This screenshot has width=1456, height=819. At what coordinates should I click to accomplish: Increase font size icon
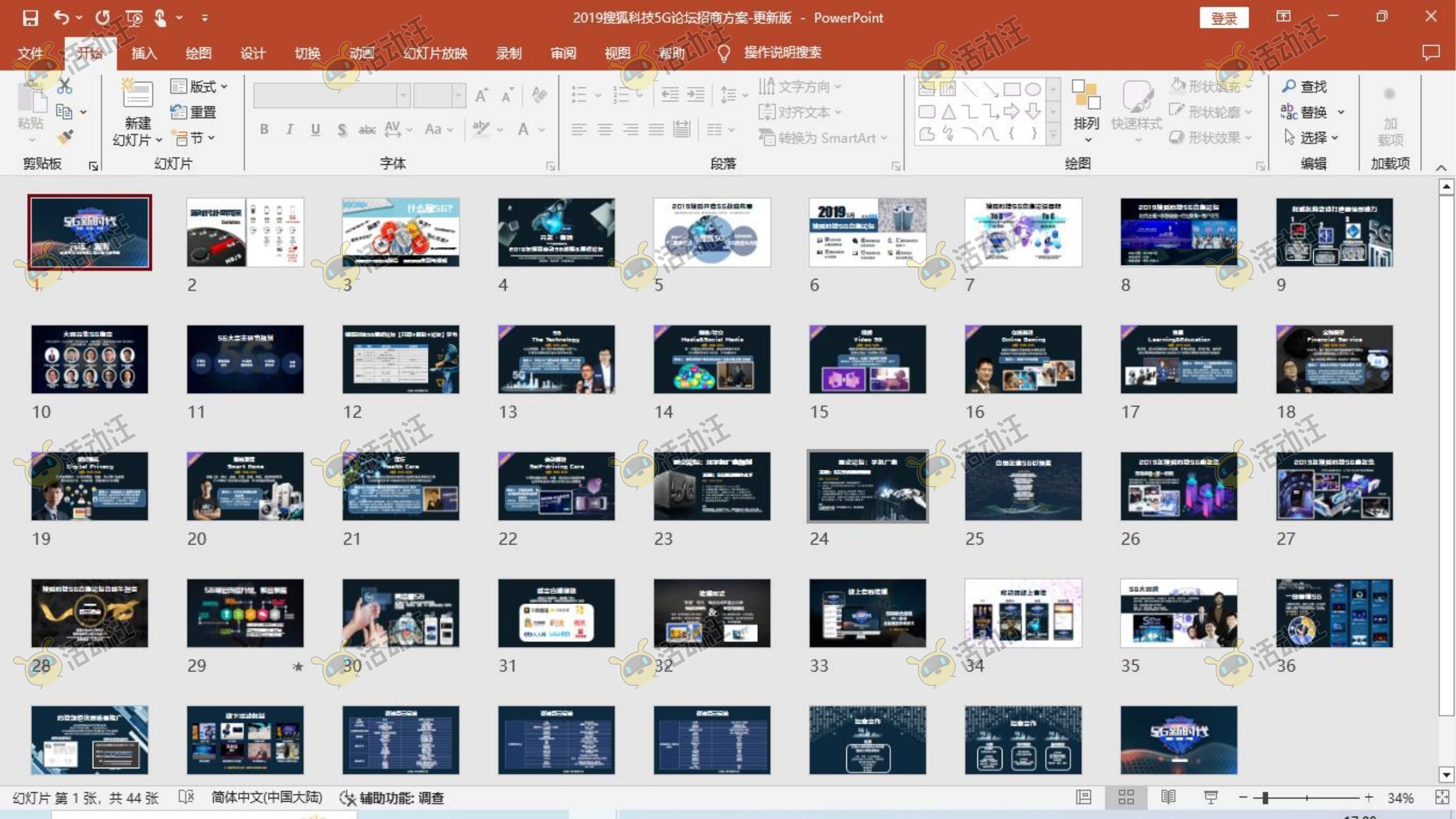[x=481, y=95]
